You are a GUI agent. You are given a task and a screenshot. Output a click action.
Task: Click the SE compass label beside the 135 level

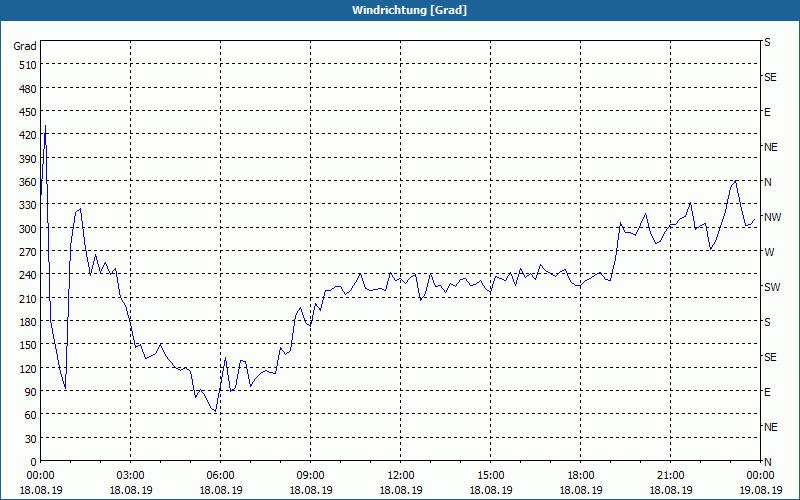(770, 357)
